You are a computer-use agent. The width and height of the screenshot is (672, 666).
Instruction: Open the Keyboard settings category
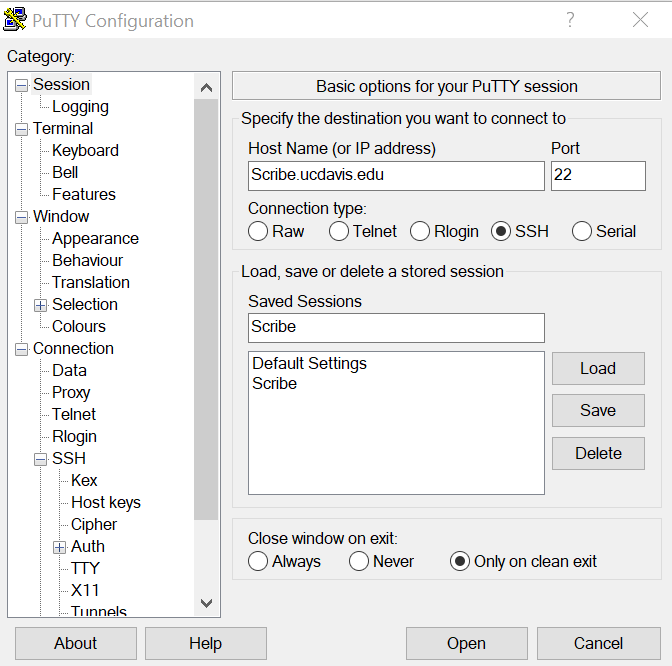[85, 150]
